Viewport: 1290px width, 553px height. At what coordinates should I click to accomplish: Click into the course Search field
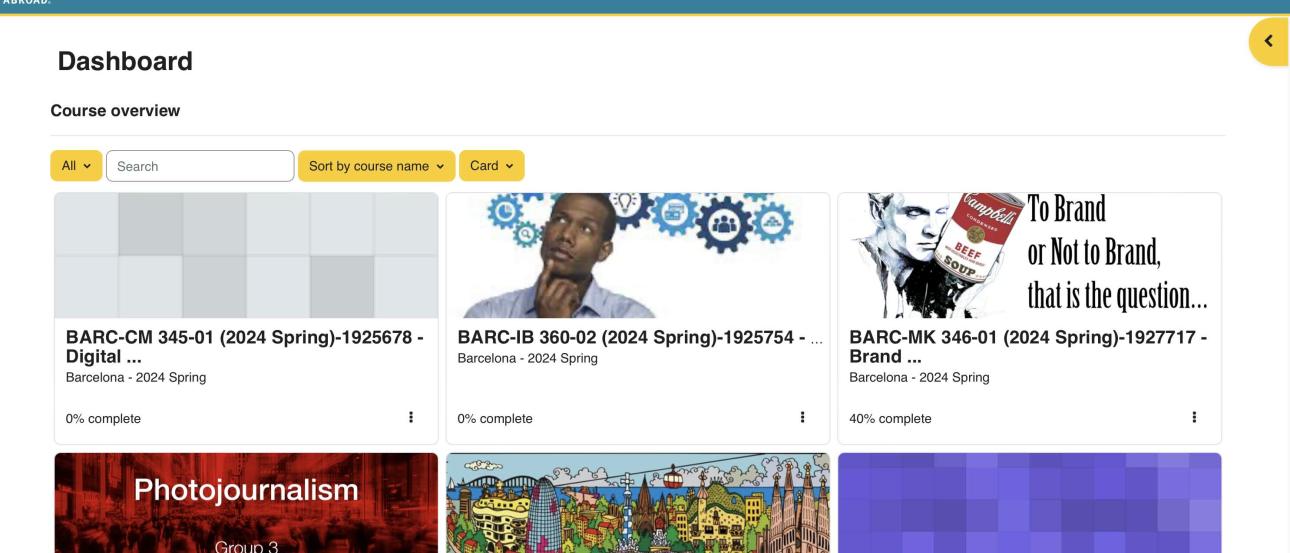200,166
